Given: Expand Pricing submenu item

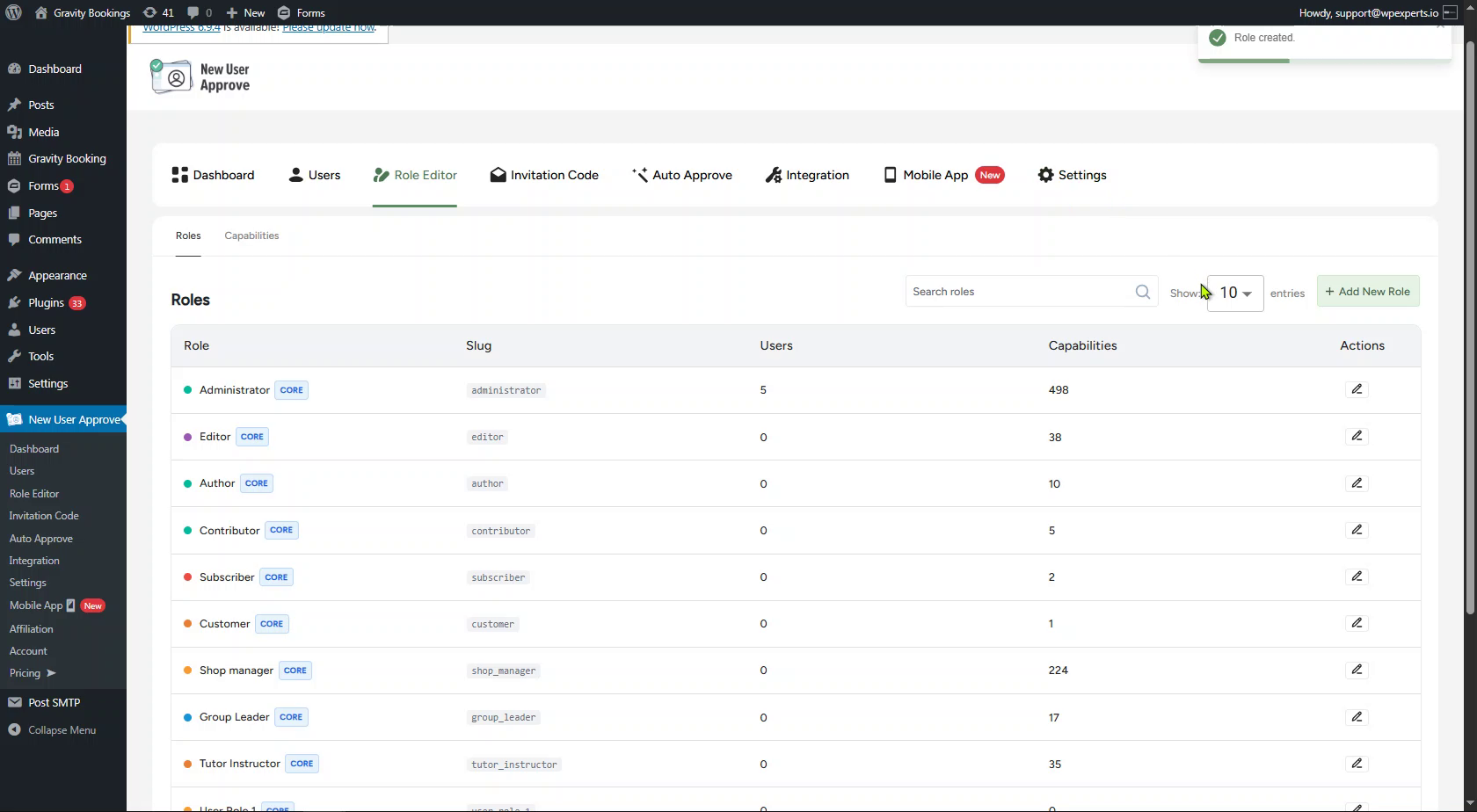Looking at the screenshot, I should pos(33,673).
